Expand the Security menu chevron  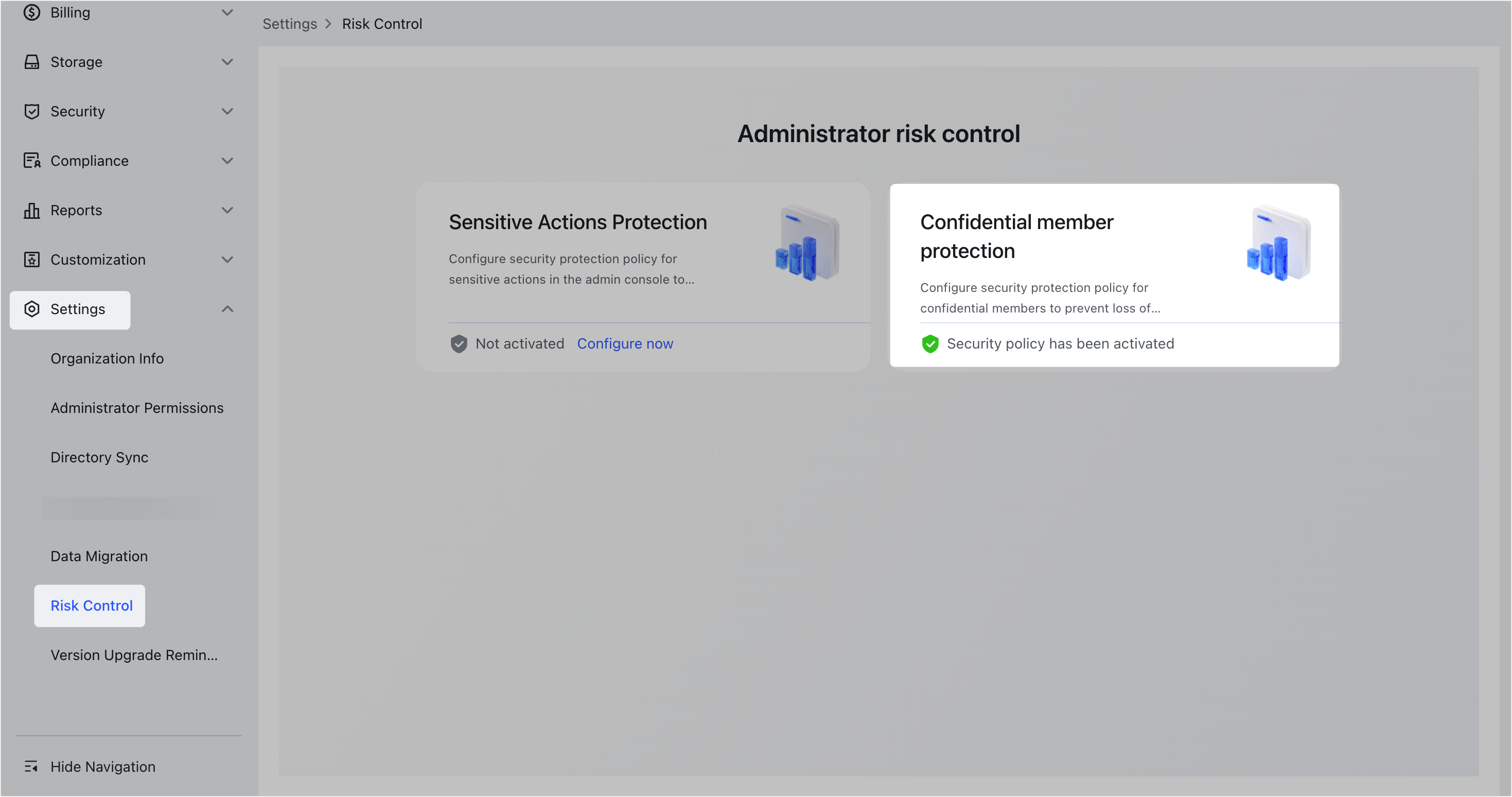(x=227, y=111)
